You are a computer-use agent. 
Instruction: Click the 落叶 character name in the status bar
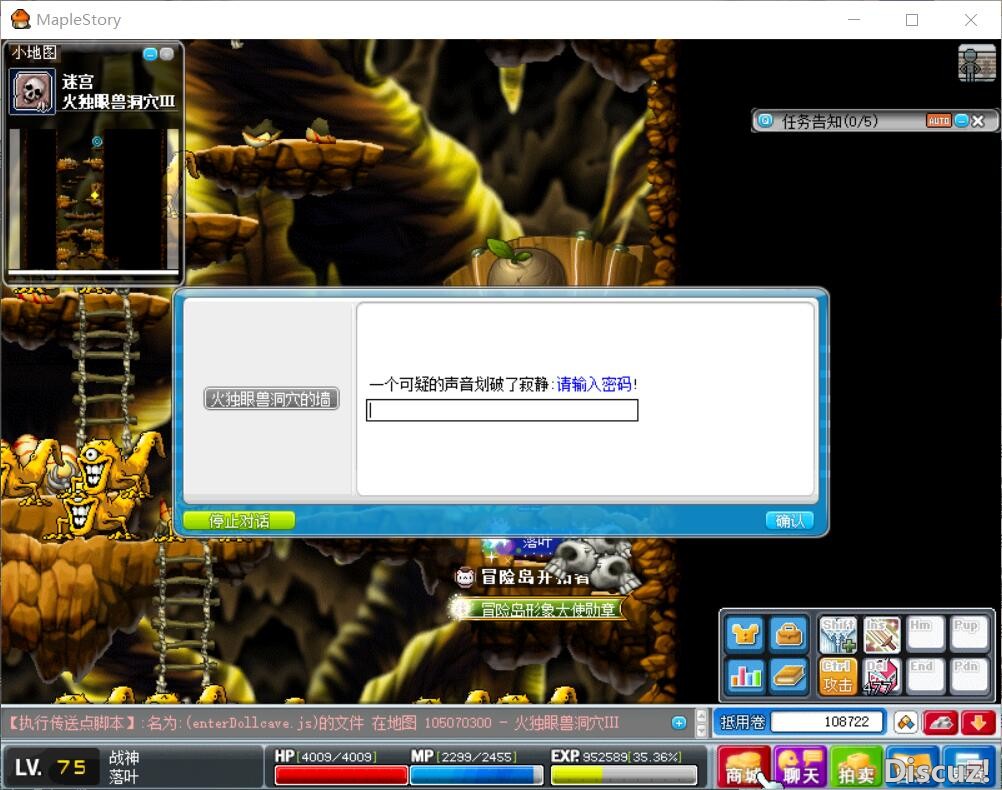(x=124, y=777)
